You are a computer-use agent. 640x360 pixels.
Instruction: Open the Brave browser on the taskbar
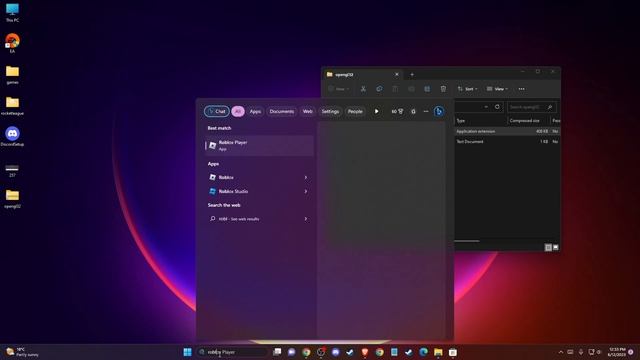tap(365, 352)
